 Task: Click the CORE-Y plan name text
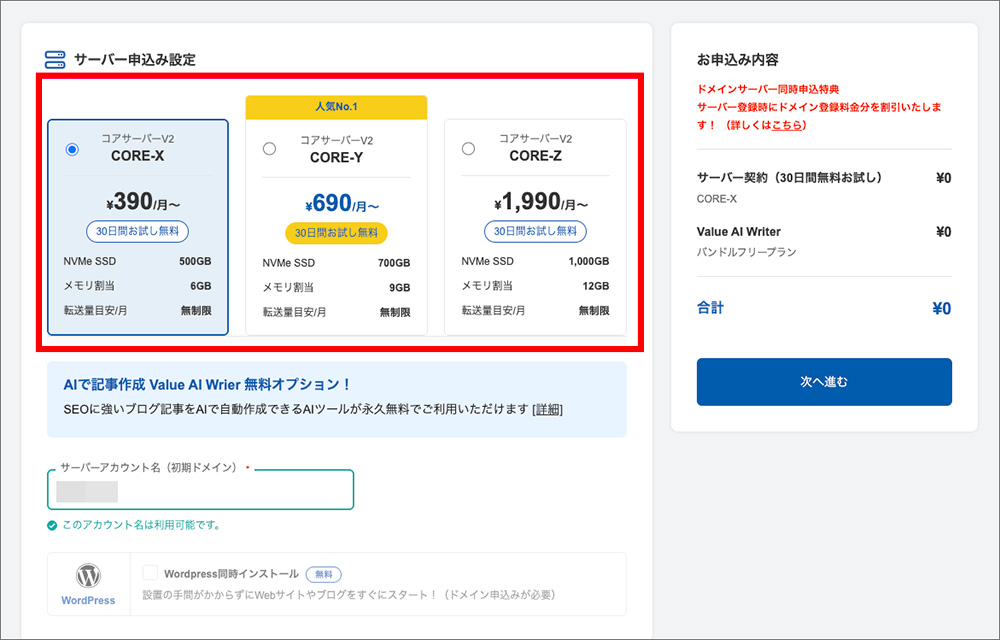336,158
